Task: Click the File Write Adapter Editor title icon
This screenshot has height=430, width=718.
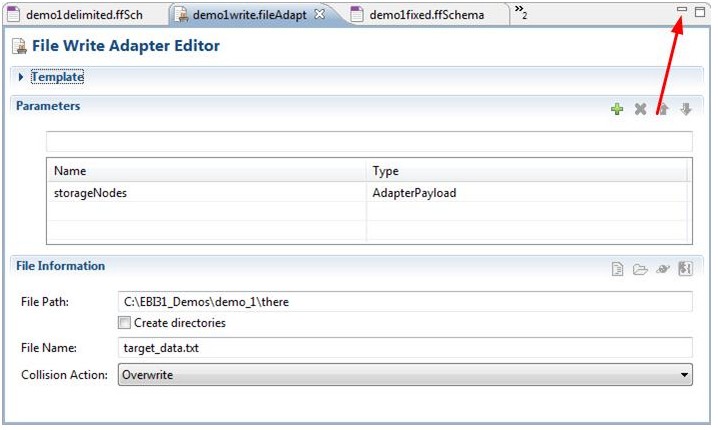Action: coord(19,46)
